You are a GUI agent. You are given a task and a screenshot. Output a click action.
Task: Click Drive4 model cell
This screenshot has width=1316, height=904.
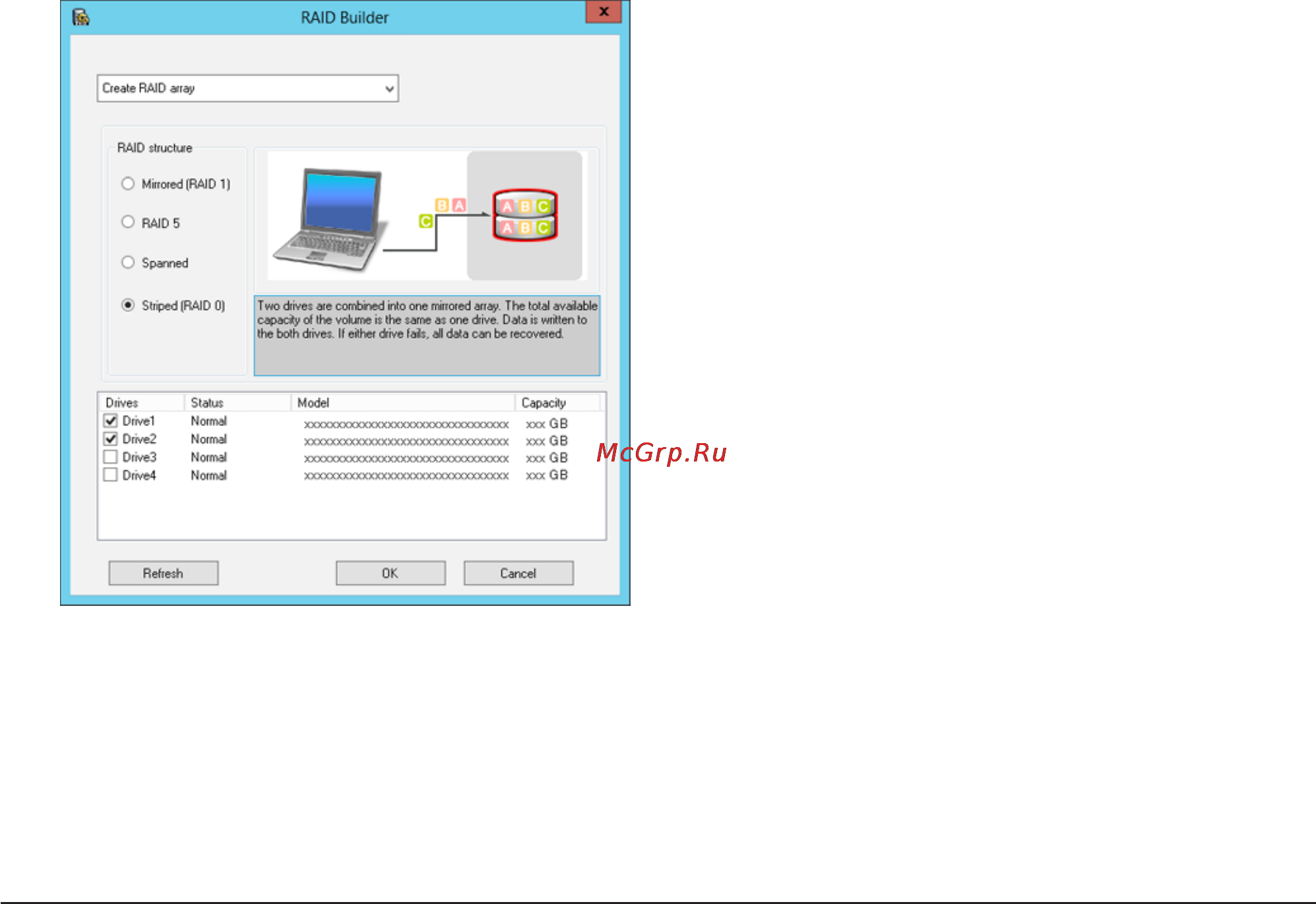pyautogui.click(x=406, y=475)
